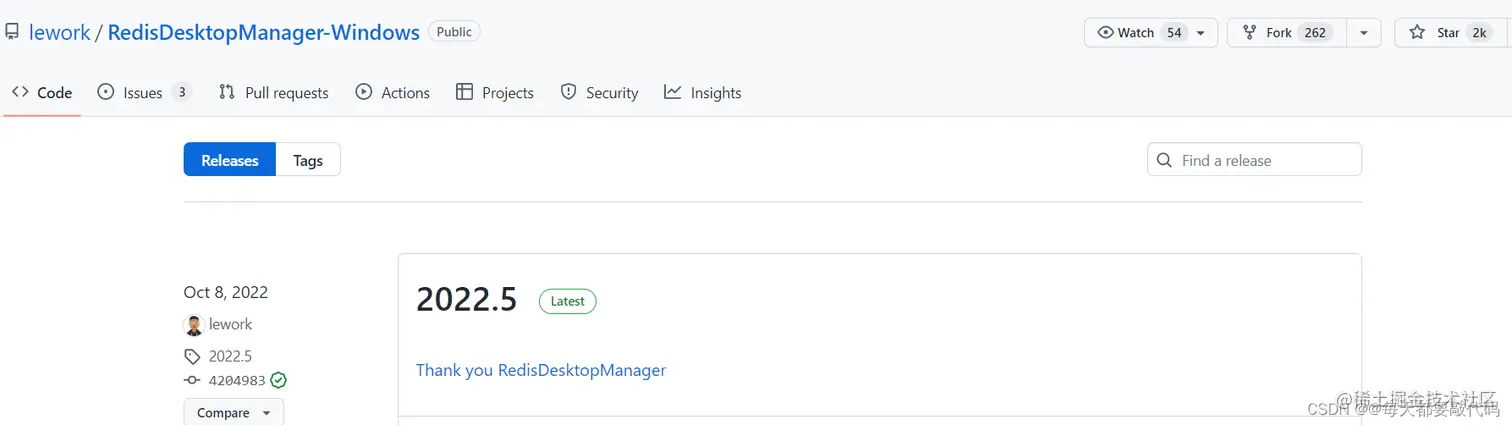Open the lework owner profile link
The width and height of the screenshot is (1512, 425).
pyautogui.click(x=60, y=32)
